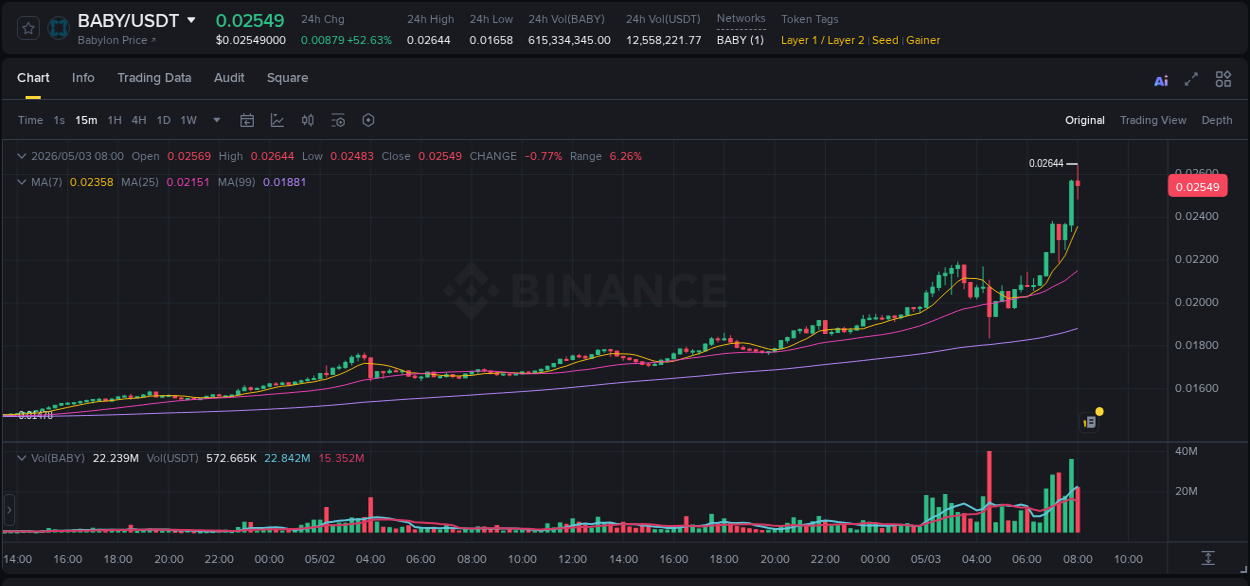Select the Time line-chart interval

click(31, 120)
